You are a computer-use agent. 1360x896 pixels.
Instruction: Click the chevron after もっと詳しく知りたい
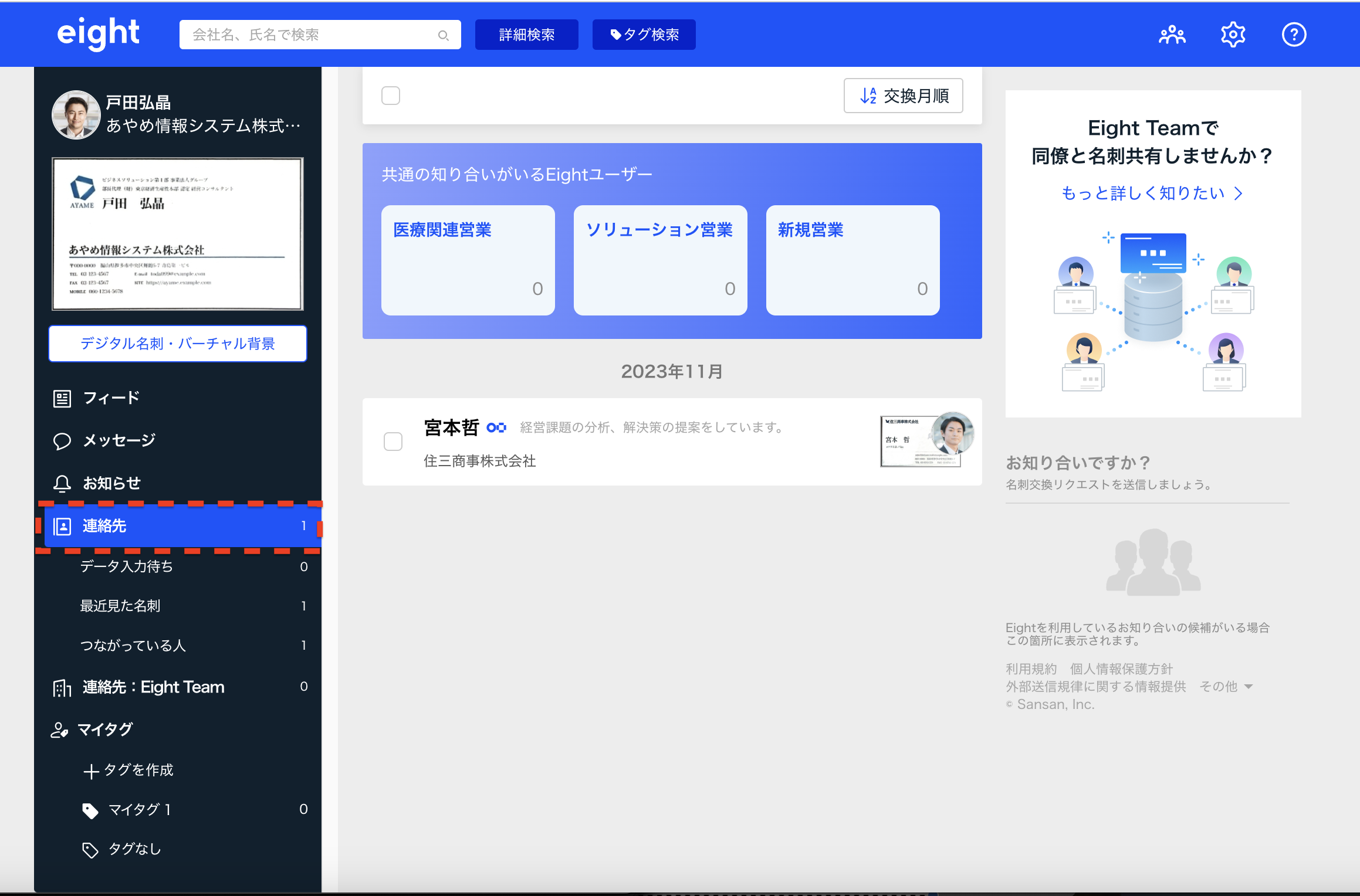[1238, 194]
